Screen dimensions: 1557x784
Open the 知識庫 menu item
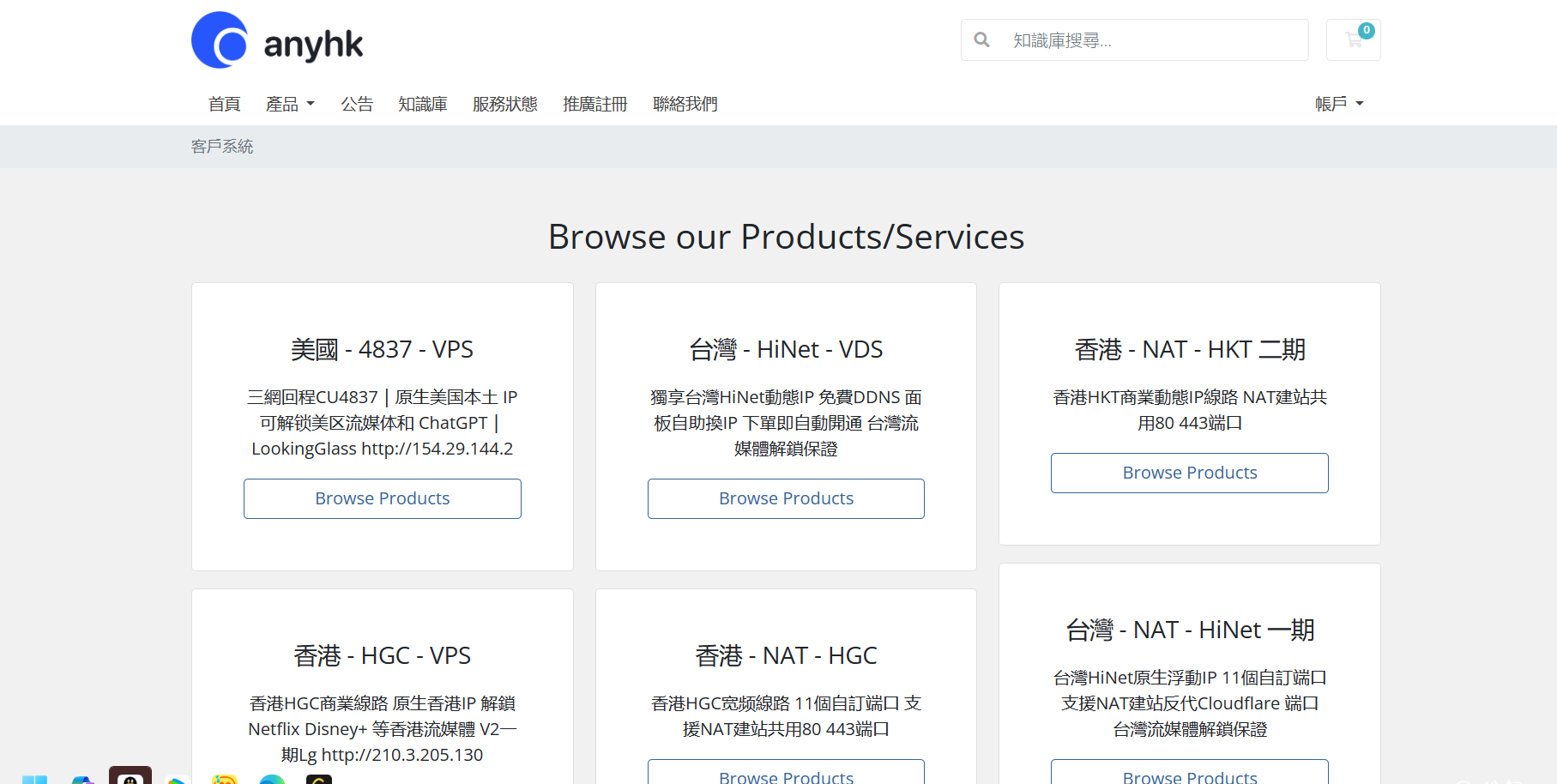point(423,104)
